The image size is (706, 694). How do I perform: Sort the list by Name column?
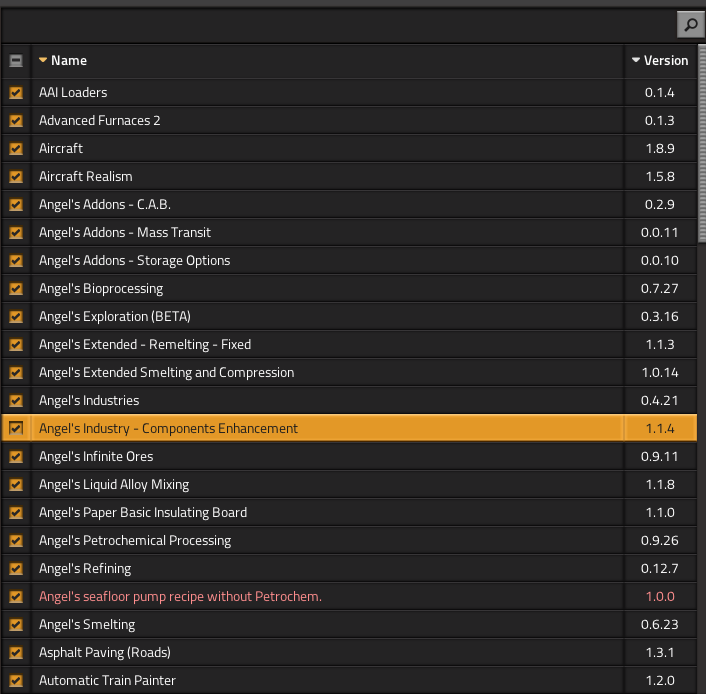(x=63, y=60)
